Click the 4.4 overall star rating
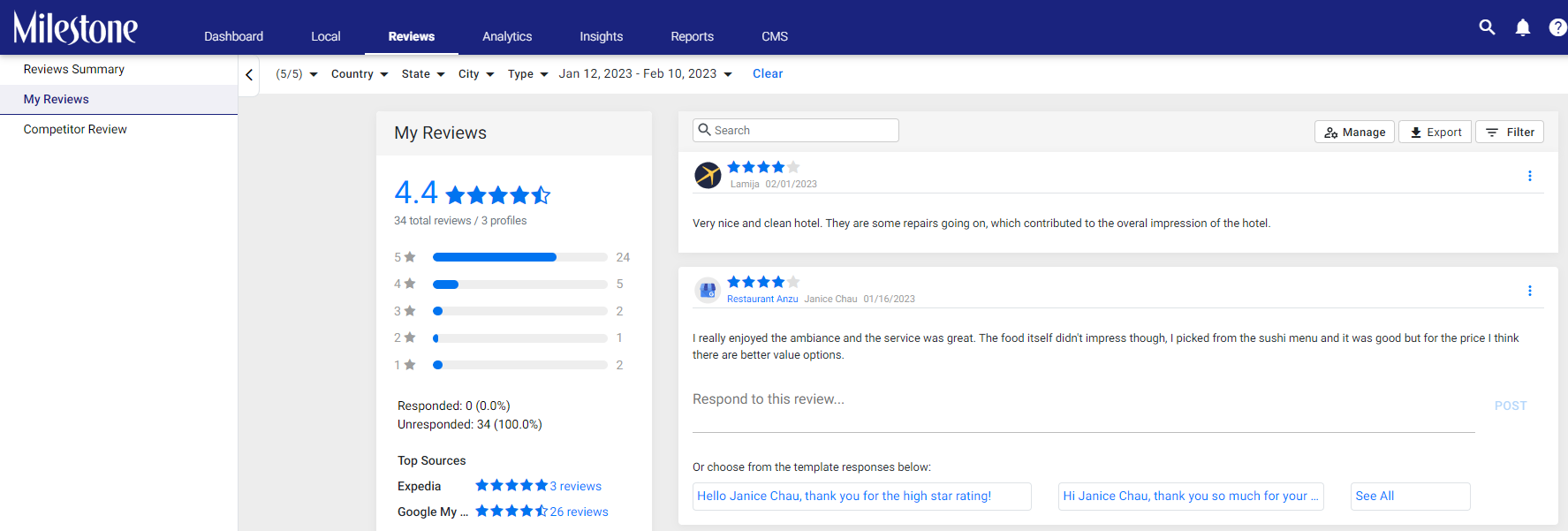This screenshot has height=531, width=1568. point(498,195)
